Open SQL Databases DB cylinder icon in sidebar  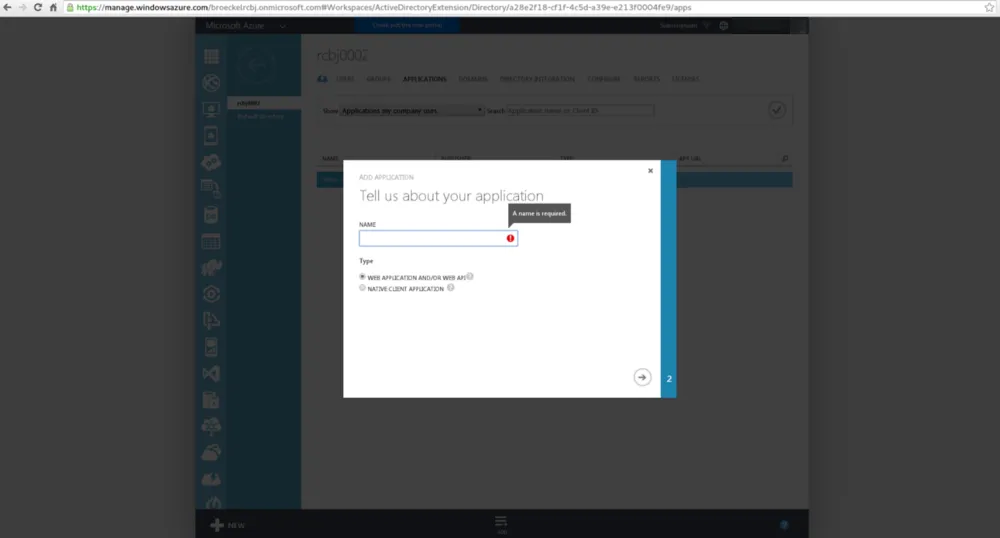click(x=211, y=215)
